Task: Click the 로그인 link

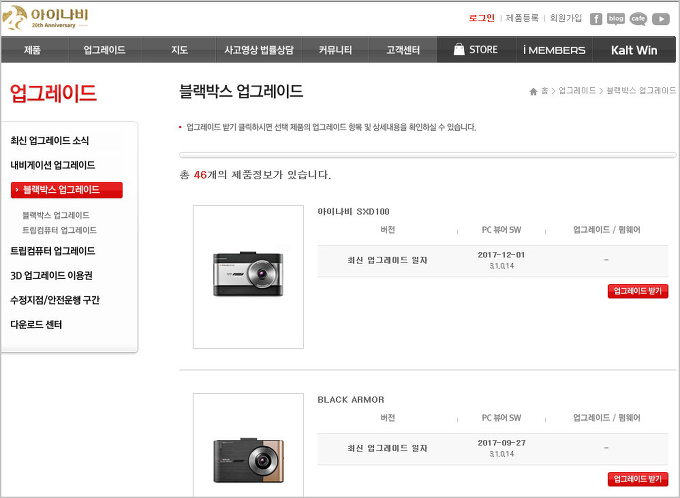Action: click(x=482, y=19)
